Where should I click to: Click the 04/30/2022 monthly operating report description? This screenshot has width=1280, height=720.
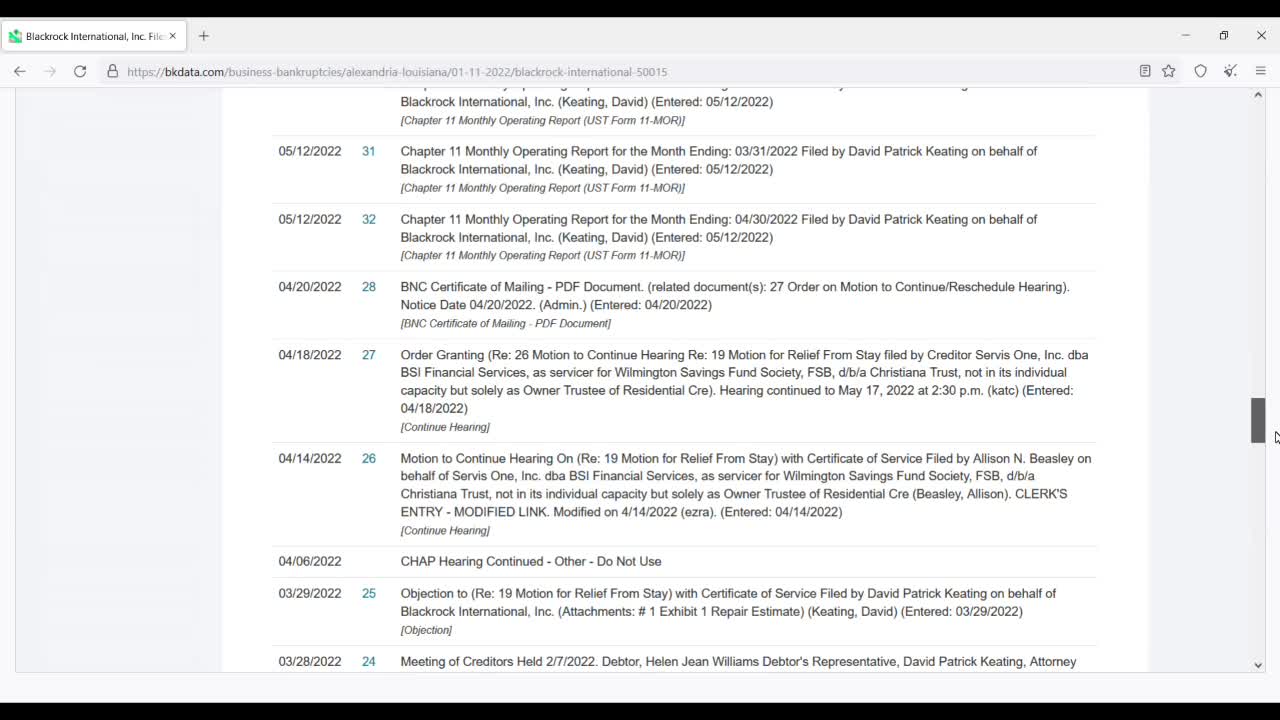click(x=719, y=228)
